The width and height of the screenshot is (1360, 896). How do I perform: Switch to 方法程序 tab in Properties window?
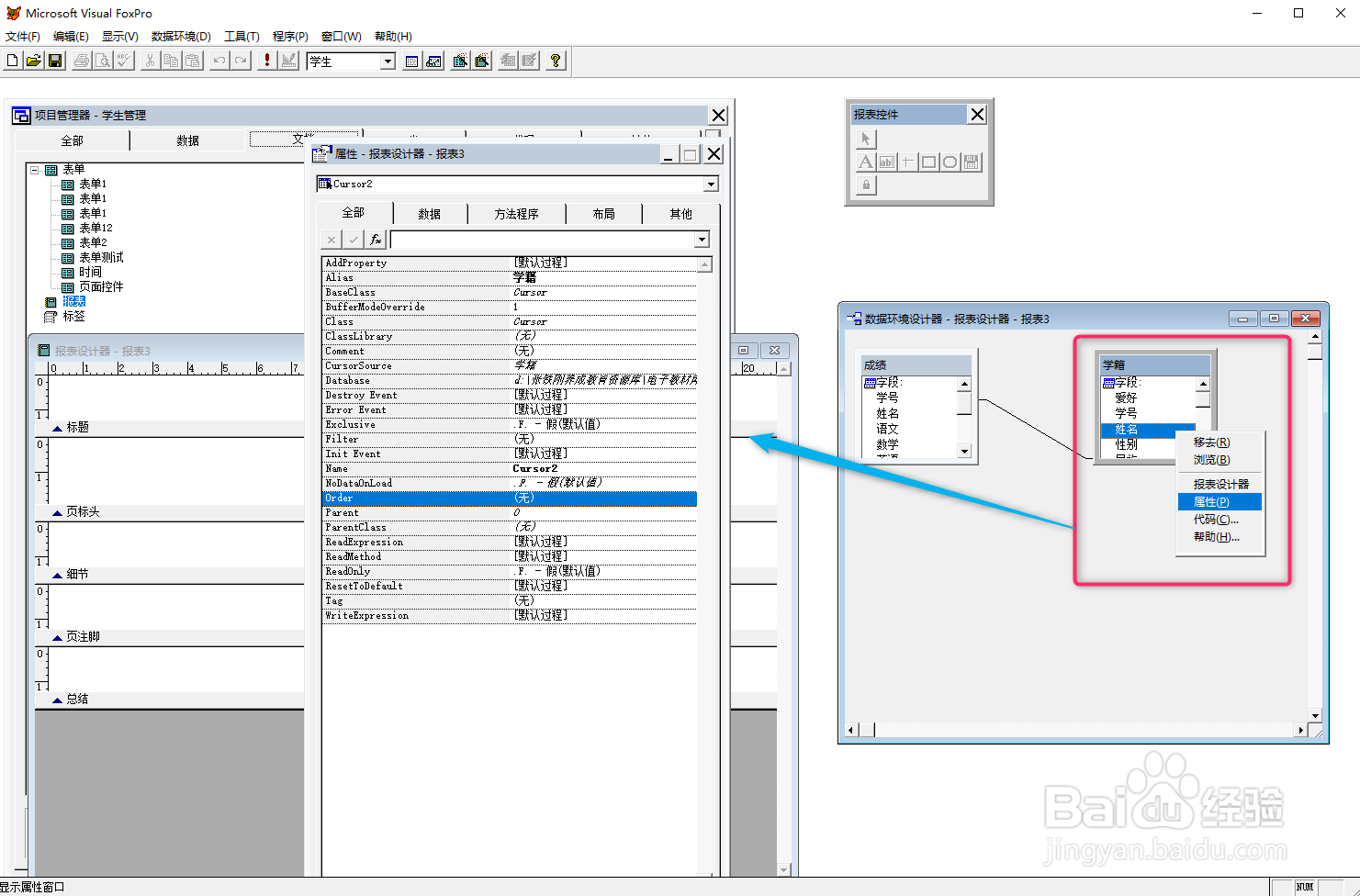tap(516, 214)
